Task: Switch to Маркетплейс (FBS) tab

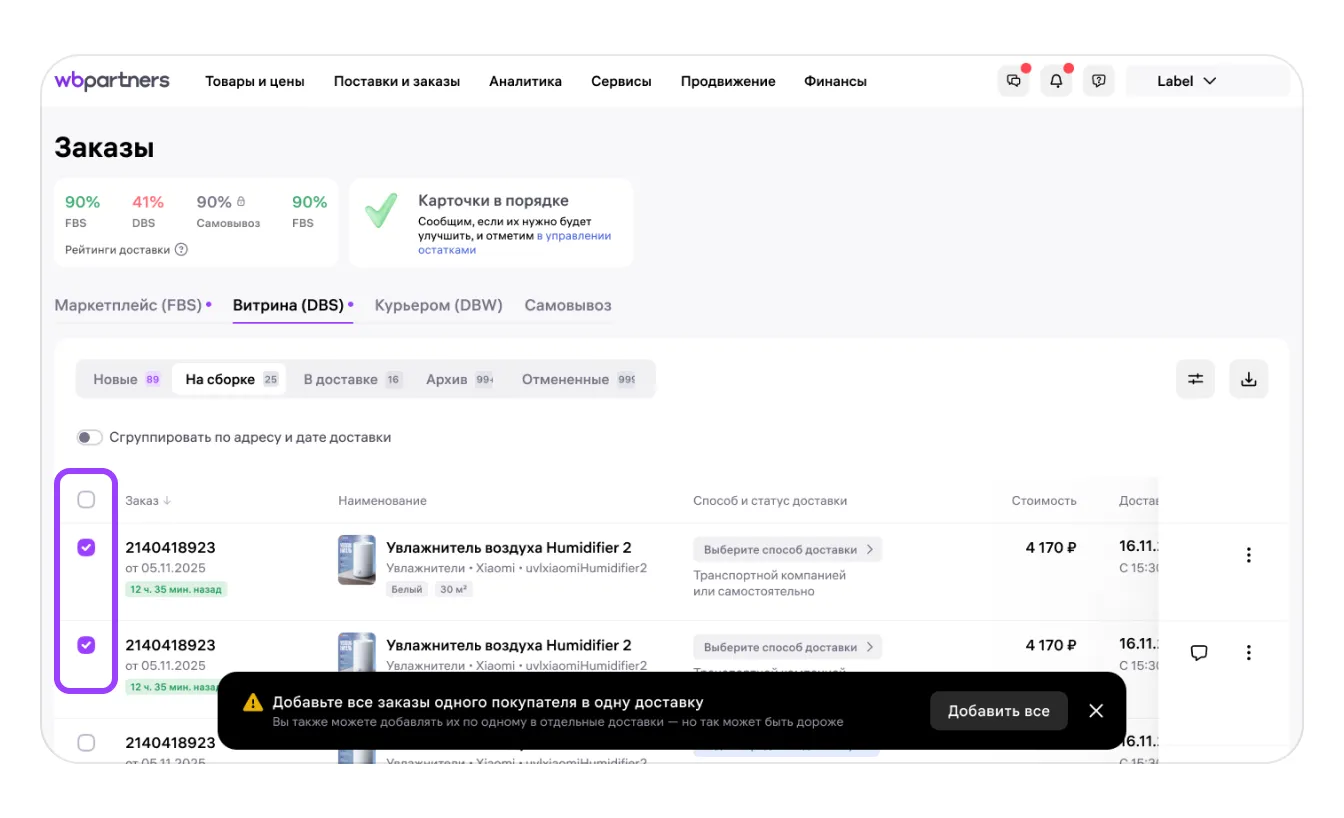Action: tap(133, 305)
